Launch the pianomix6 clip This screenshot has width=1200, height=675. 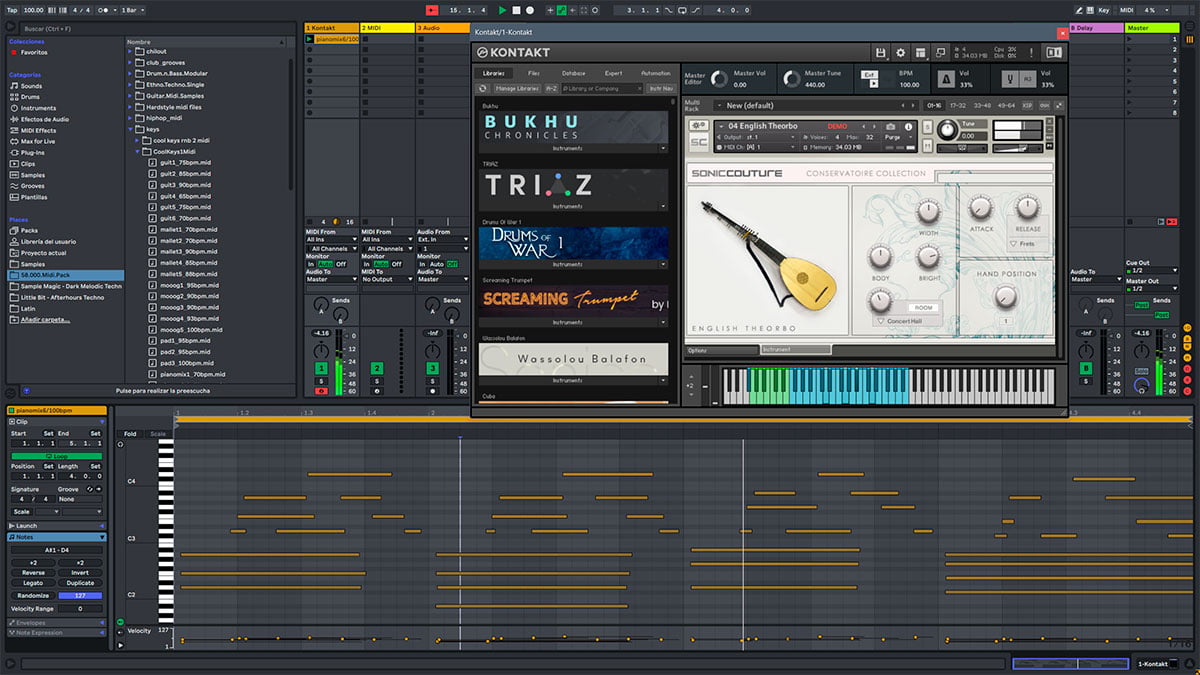(x=309, y=38)
